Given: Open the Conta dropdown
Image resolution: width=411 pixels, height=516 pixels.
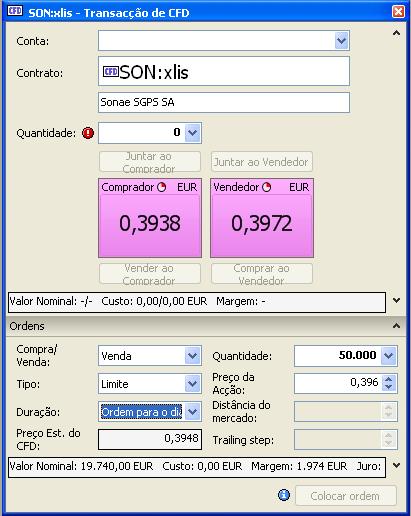Looking at the screenshot, I should click(x=341, y=41).
